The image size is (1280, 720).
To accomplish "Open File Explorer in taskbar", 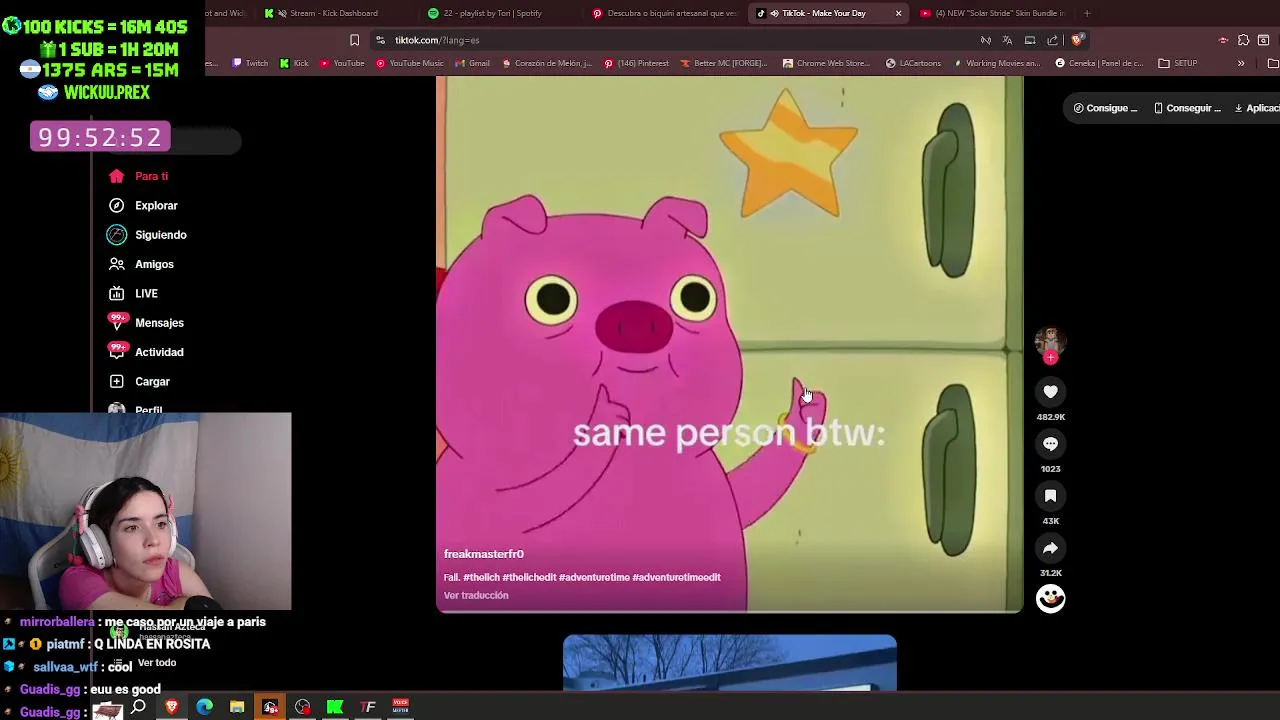I will pyautogui.click(x=237, y=707).
